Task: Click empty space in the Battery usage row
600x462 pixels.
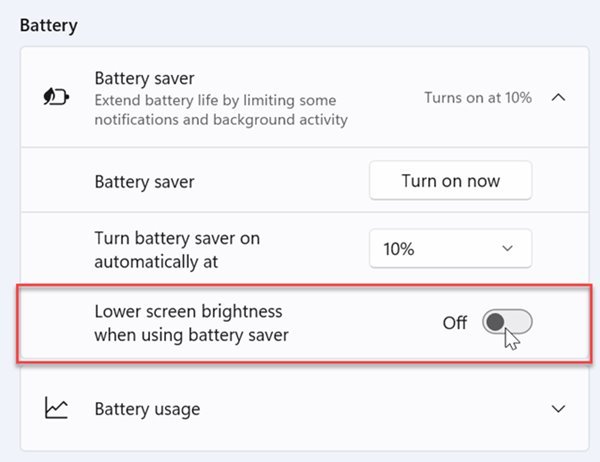Action: 364,408
